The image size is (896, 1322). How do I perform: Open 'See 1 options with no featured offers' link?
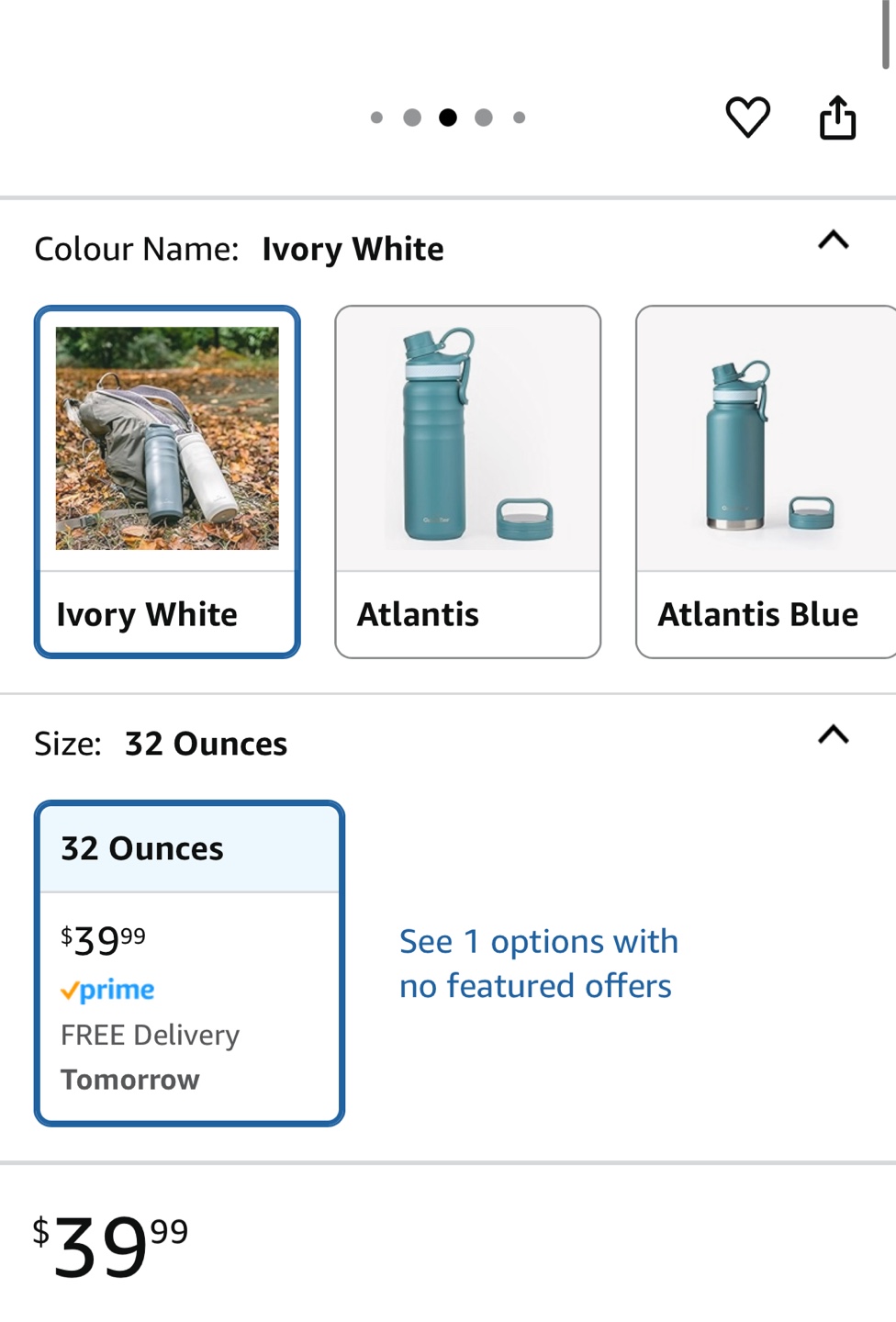point(538,964)
